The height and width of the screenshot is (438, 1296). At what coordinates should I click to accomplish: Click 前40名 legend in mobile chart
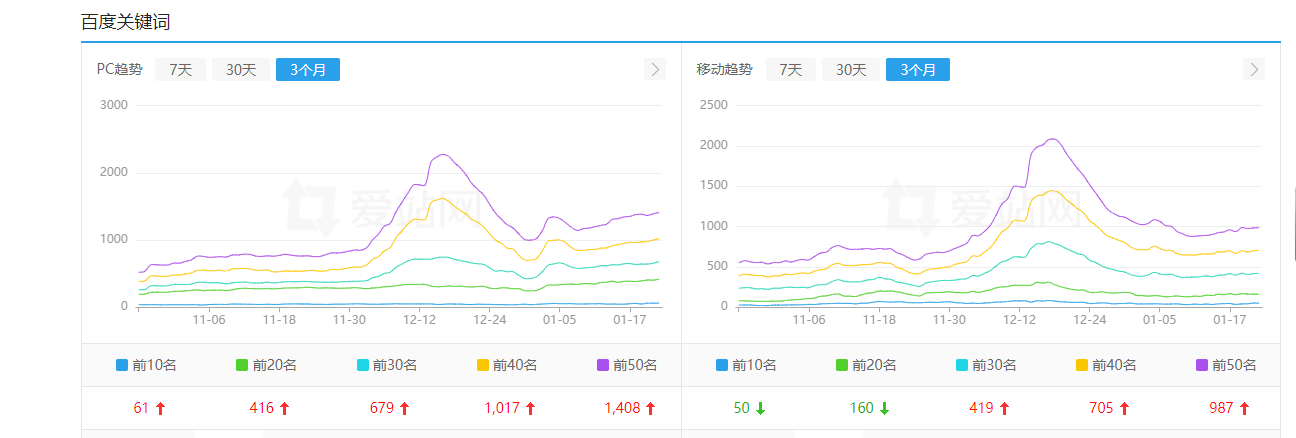(x=1106, y=365)
